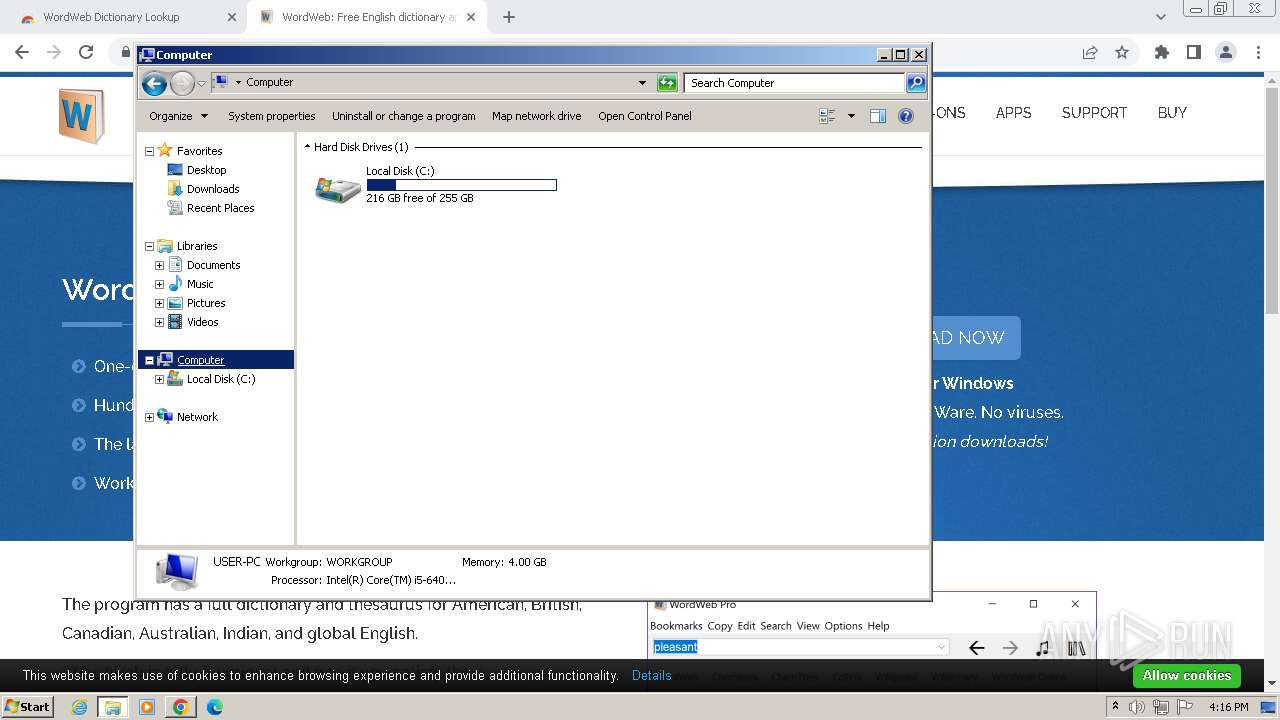
Task: Open Windows Media Player taskbar icon
Action: tap(147, 707)
